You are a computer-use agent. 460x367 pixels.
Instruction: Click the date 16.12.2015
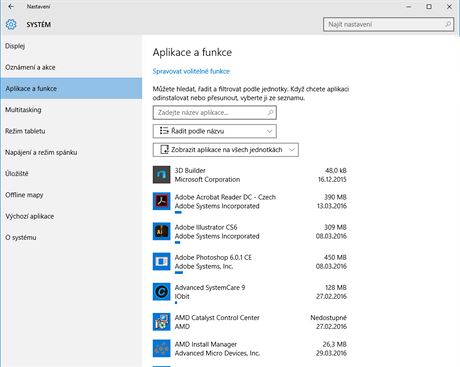332,179
